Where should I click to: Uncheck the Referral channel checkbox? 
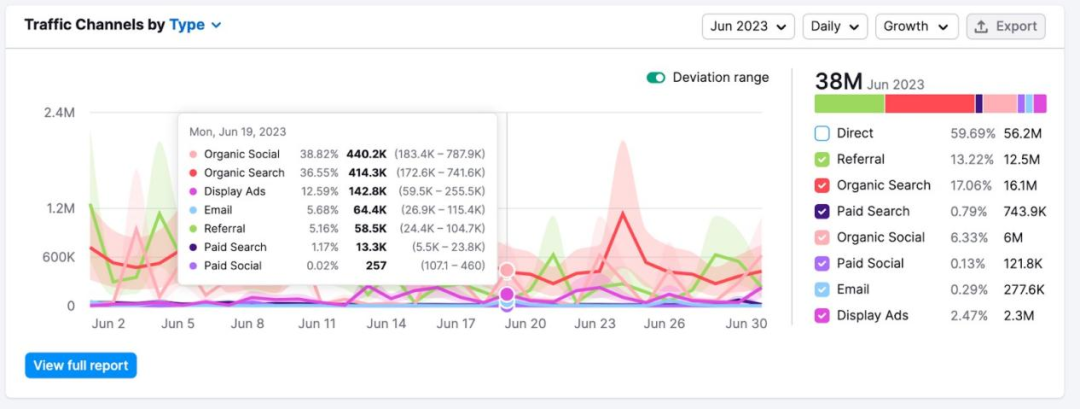click(x=822, y=159)
